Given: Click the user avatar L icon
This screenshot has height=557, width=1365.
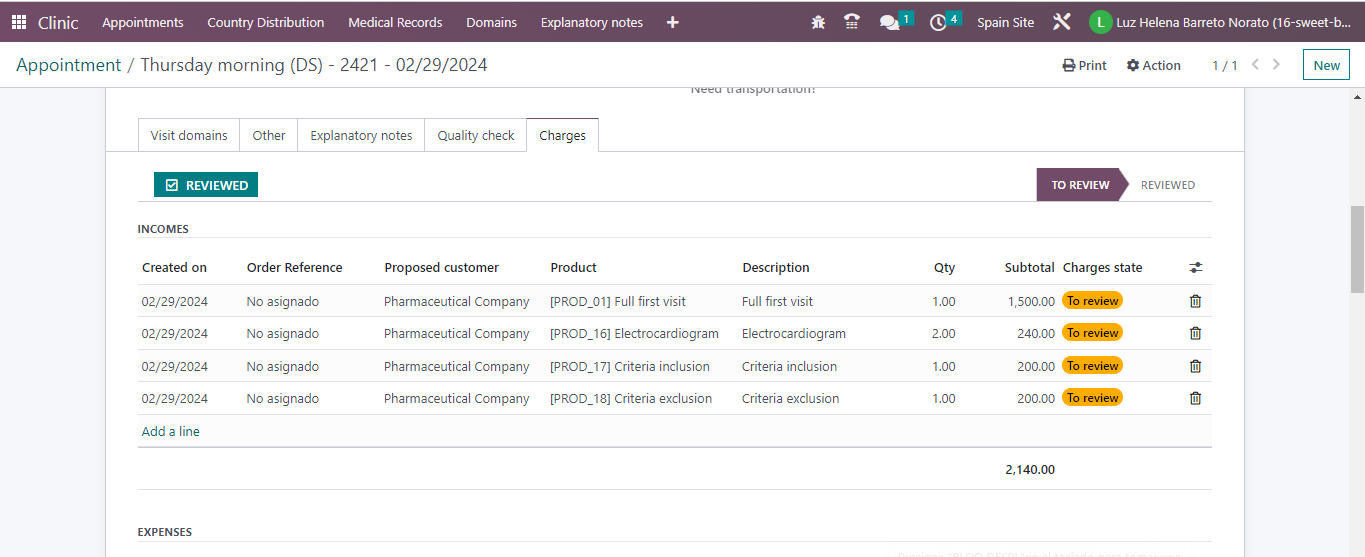Looking at the screenshot, I should 1100,22.
